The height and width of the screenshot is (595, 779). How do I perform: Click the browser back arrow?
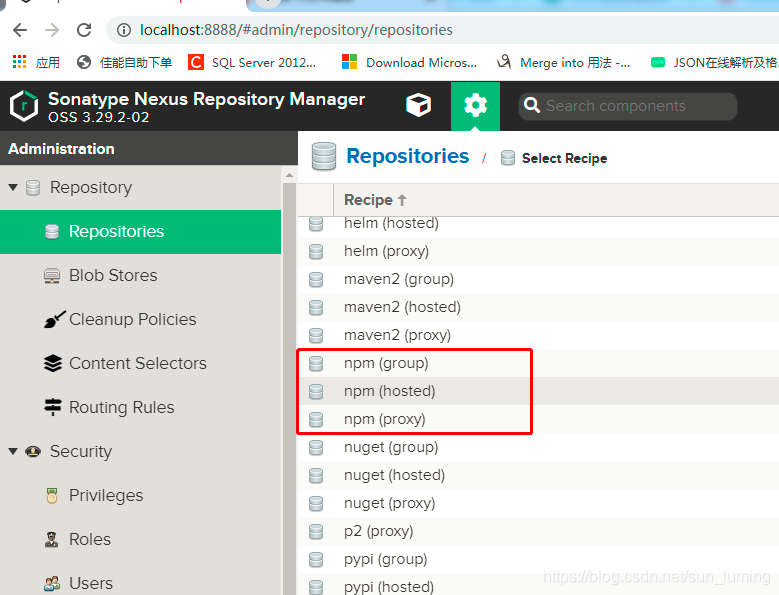(20, 30)
